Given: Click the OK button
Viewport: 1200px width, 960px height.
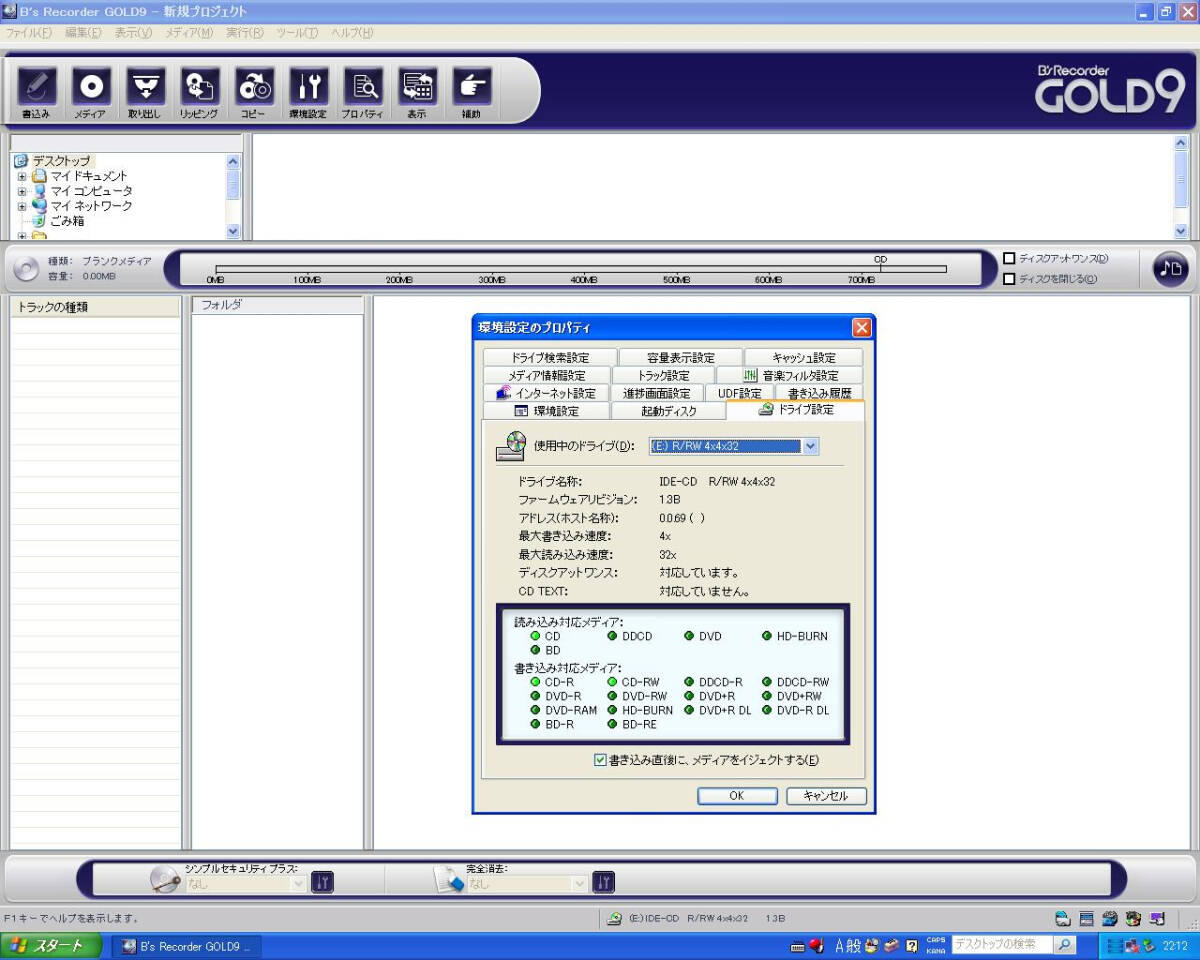Looking at the screenshot, I should pos(737,796).
